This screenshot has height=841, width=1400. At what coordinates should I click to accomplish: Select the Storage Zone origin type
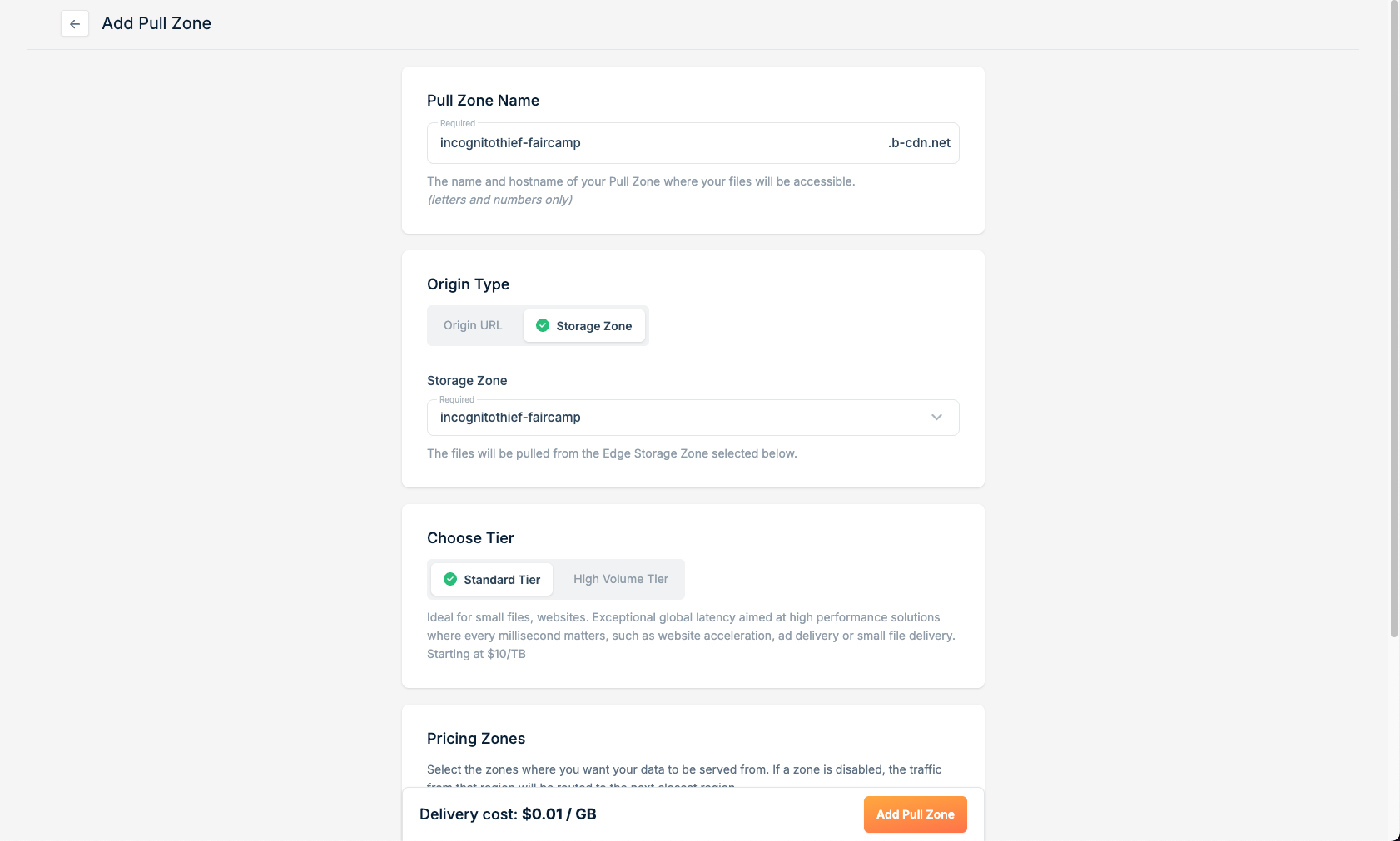(584, 325)
